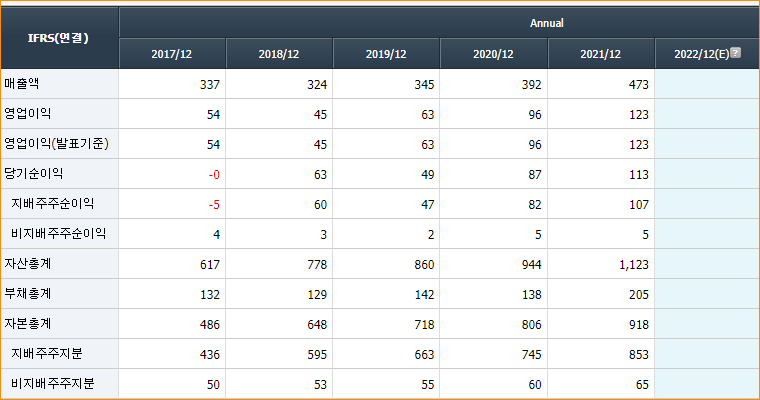The width and height of the screenshot is (760, 400).
Task: Select the 부채총계 row label
Action: pos(28,294)
